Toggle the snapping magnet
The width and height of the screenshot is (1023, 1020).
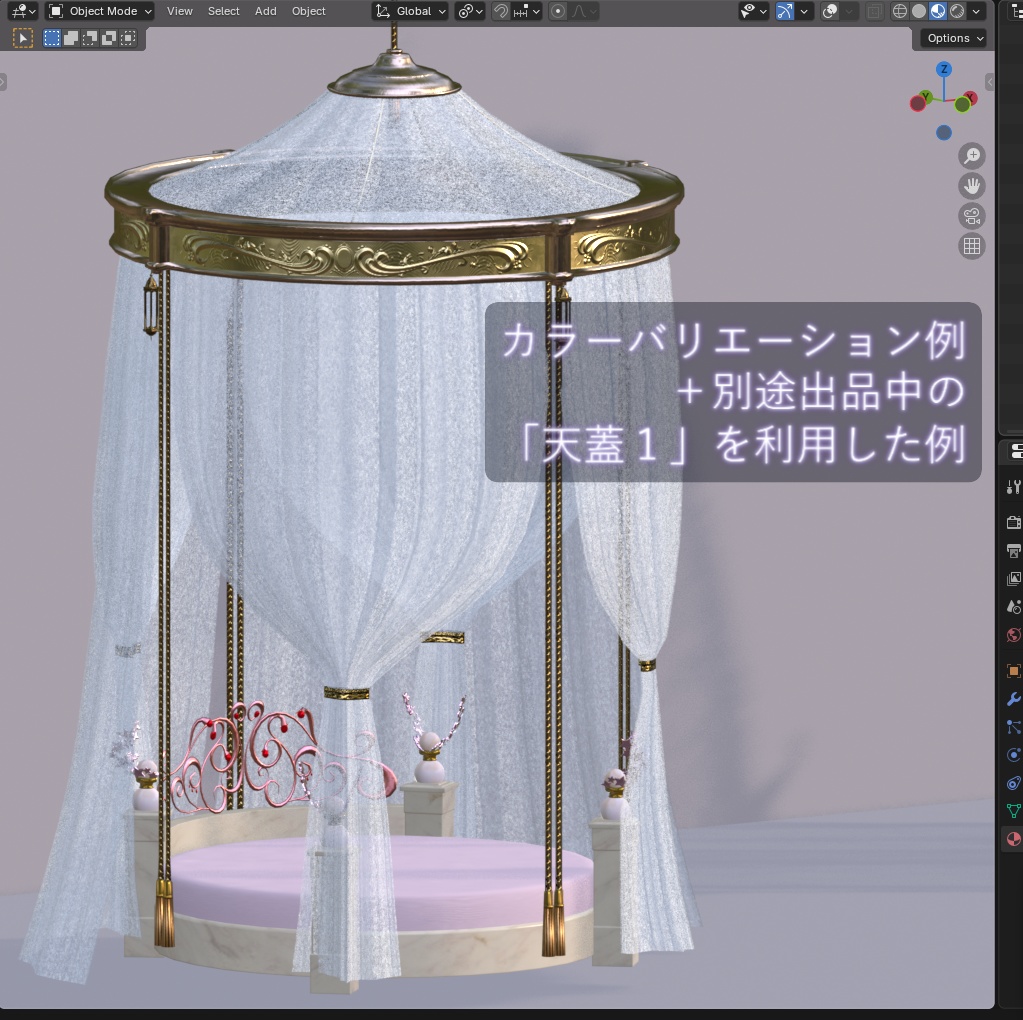500,11
